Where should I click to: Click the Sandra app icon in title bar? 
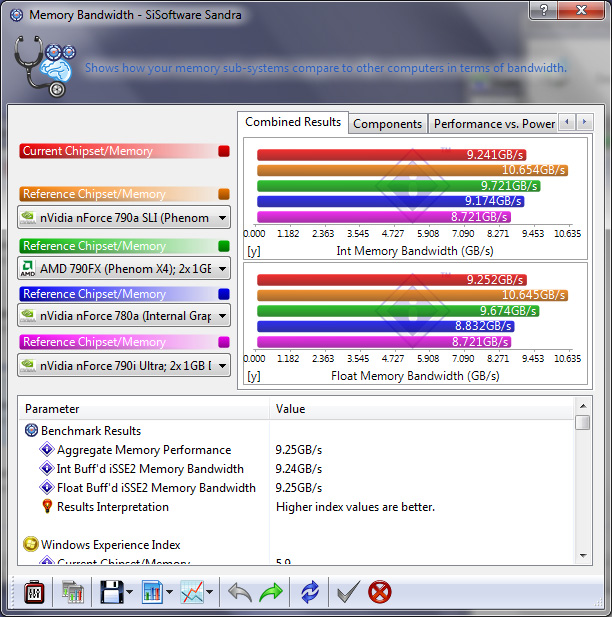[17, 15]
